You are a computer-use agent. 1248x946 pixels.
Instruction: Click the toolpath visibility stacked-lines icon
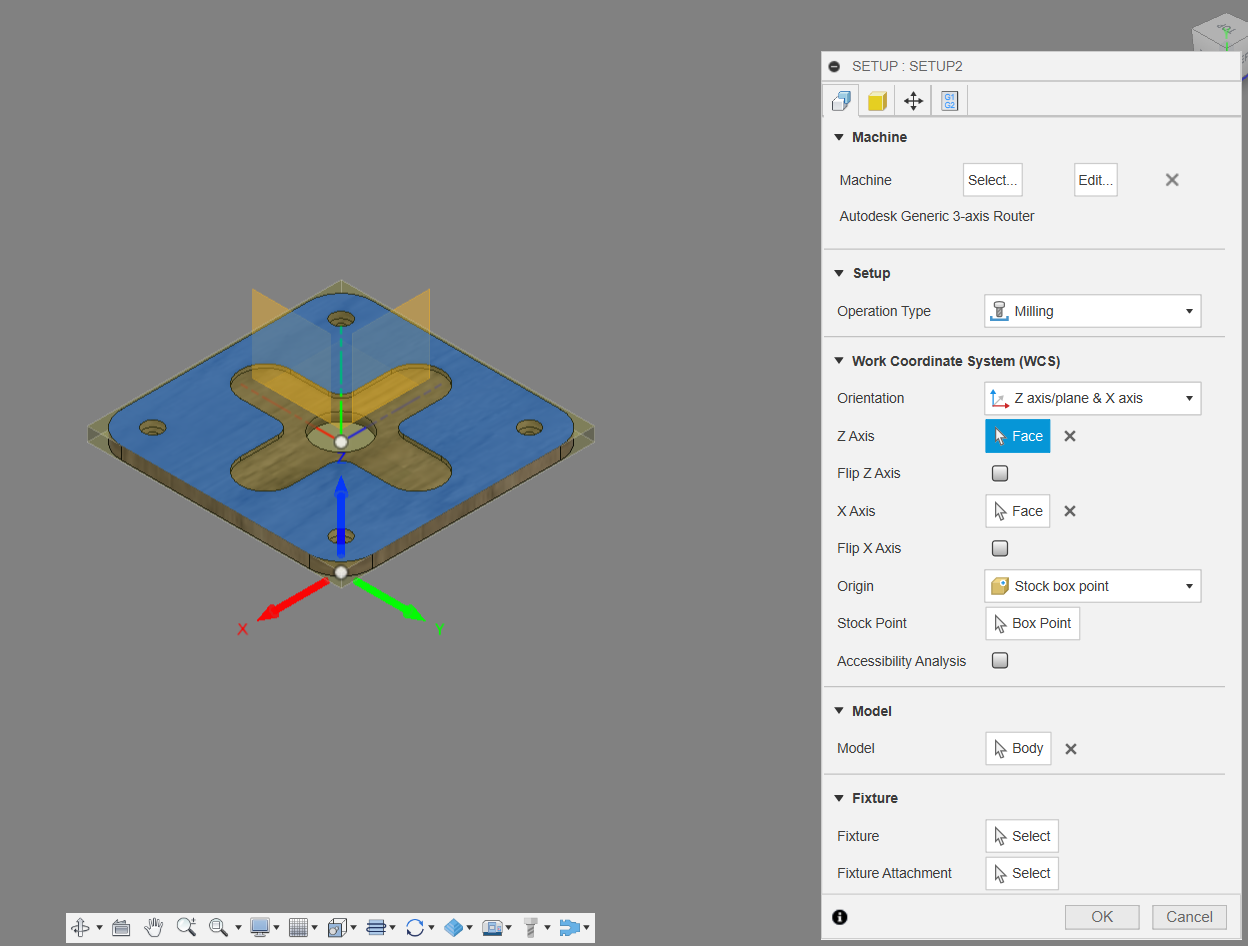tap(376, 928)
